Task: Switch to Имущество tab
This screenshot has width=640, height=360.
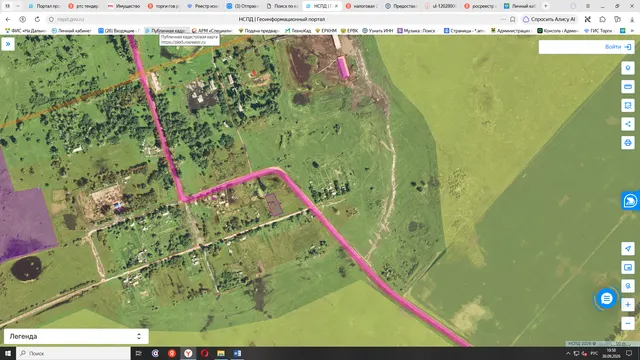Action: tap(124, 6)
